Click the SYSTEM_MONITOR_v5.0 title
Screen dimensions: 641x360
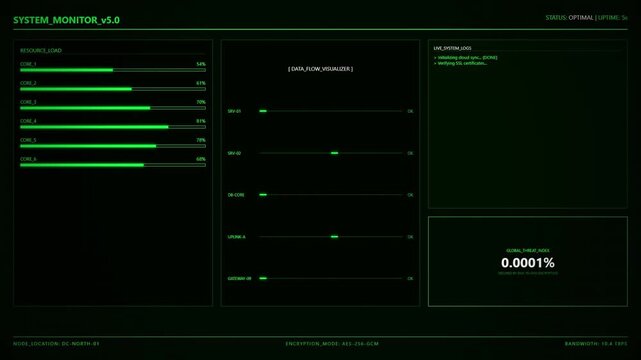(x=66, y=20)
